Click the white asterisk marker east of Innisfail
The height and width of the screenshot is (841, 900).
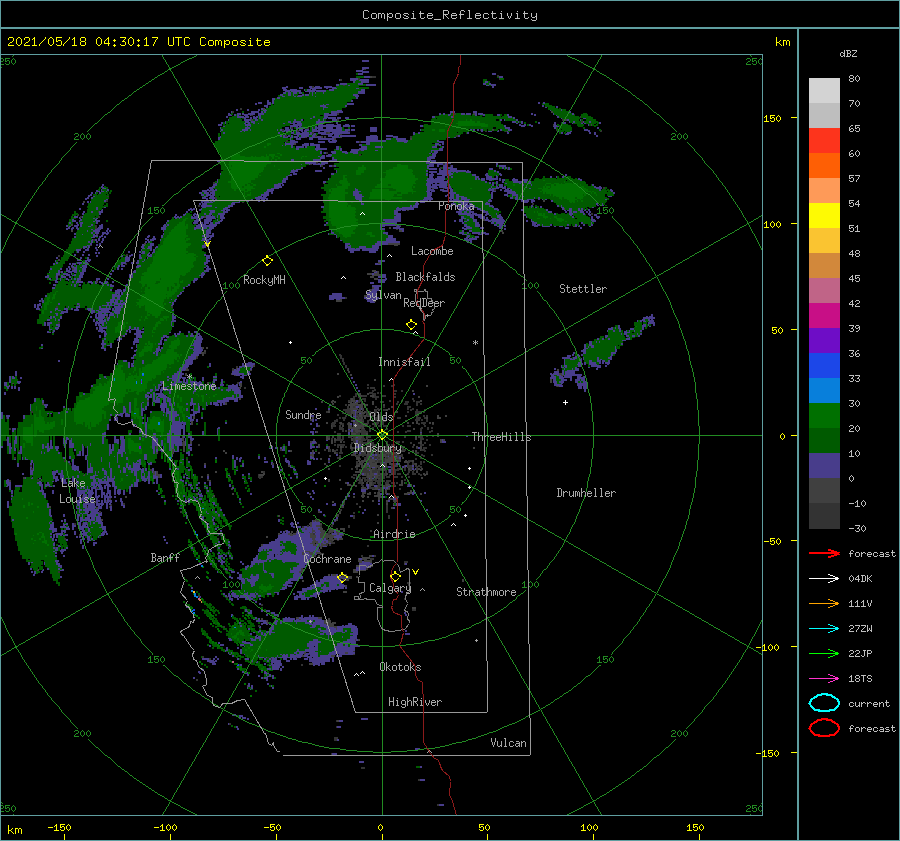tap(475, 343)
